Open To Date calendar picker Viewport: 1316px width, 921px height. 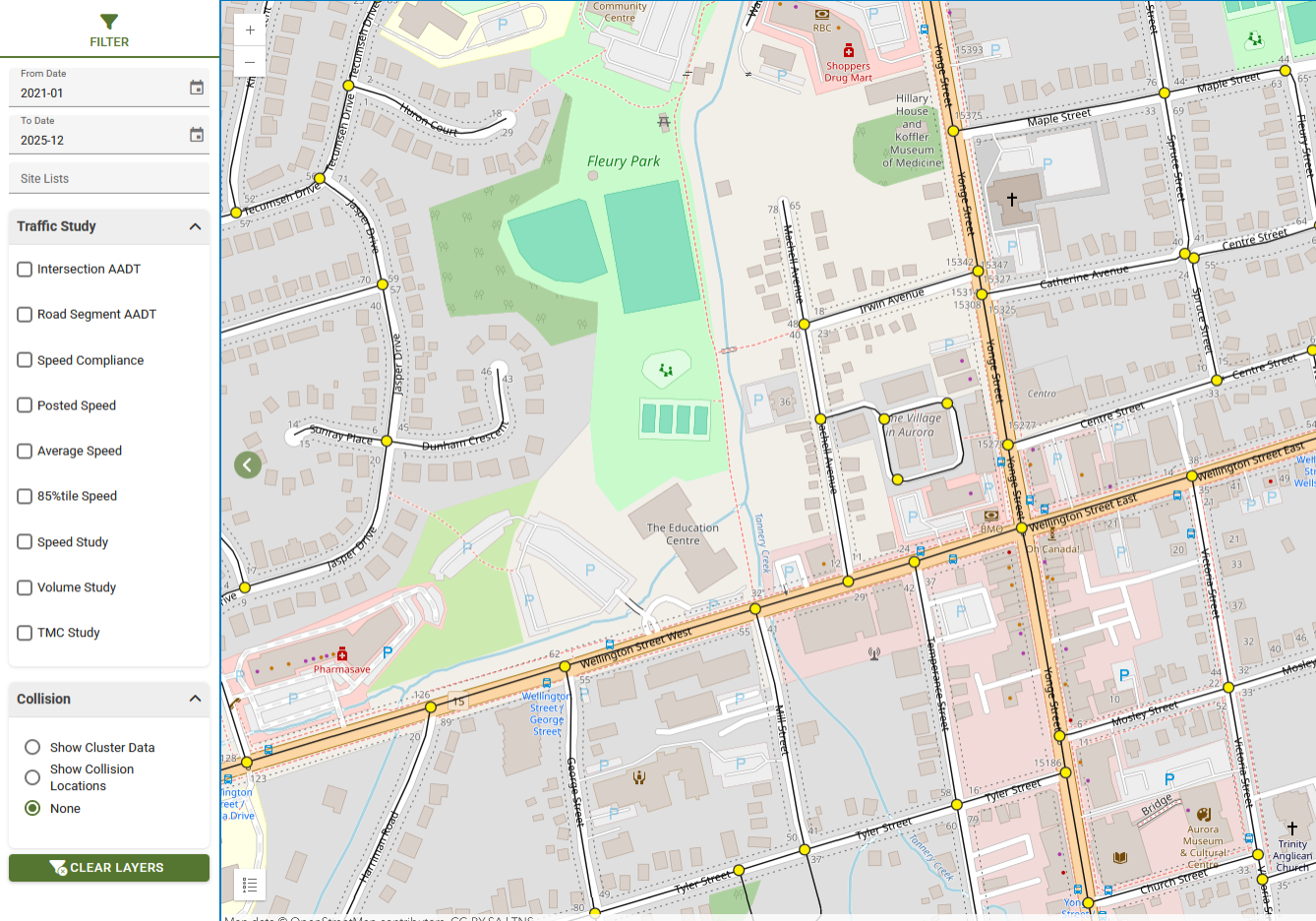coord(197,135)
